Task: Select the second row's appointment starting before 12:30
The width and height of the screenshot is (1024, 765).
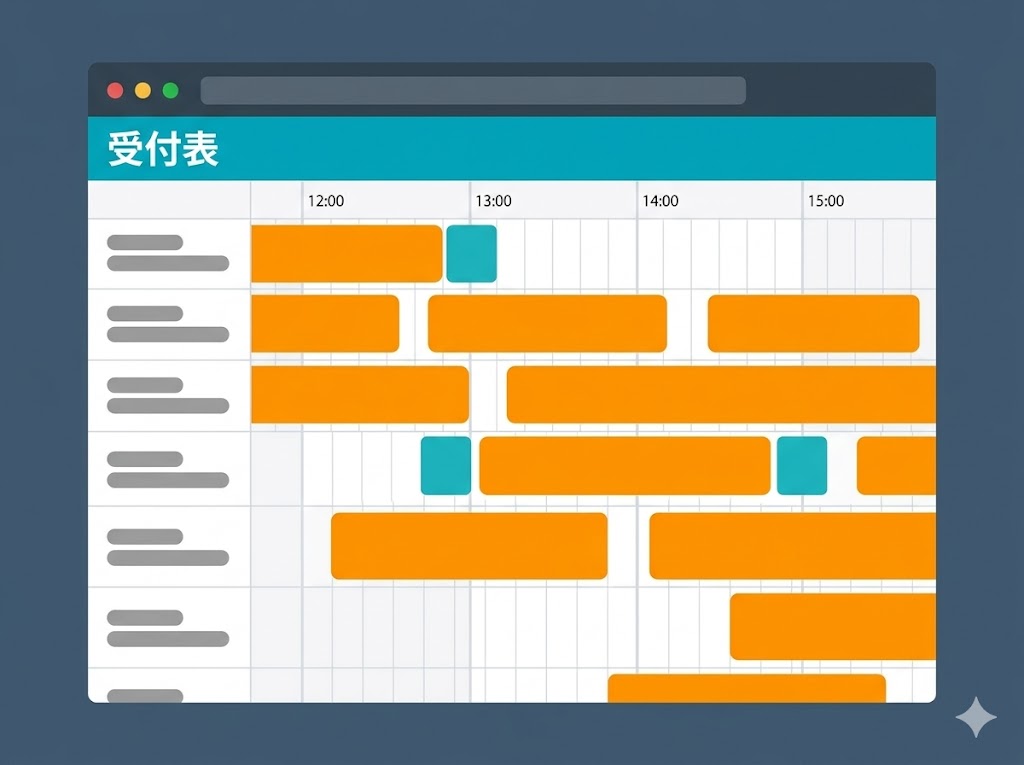Action: pyautogui.click(x=325, y=322)
